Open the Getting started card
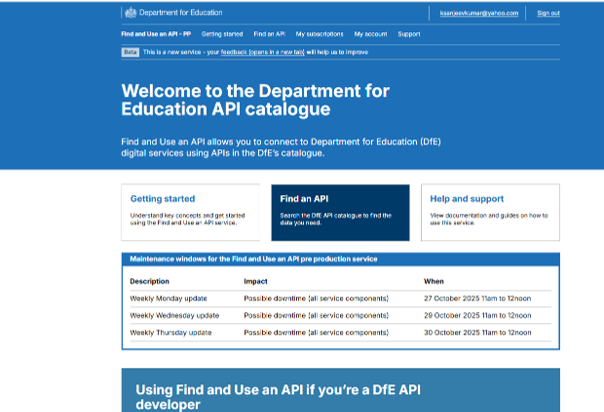The image size is (604, 412). point(191,212)
